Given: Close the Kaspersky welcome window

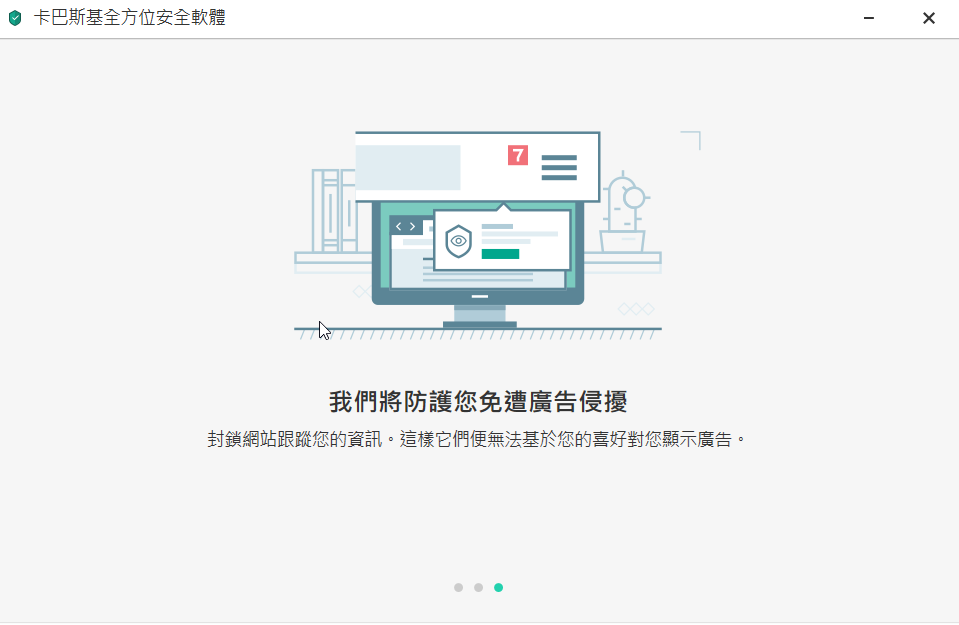Looking at the screenshot, I should click(x=928, y=18).
